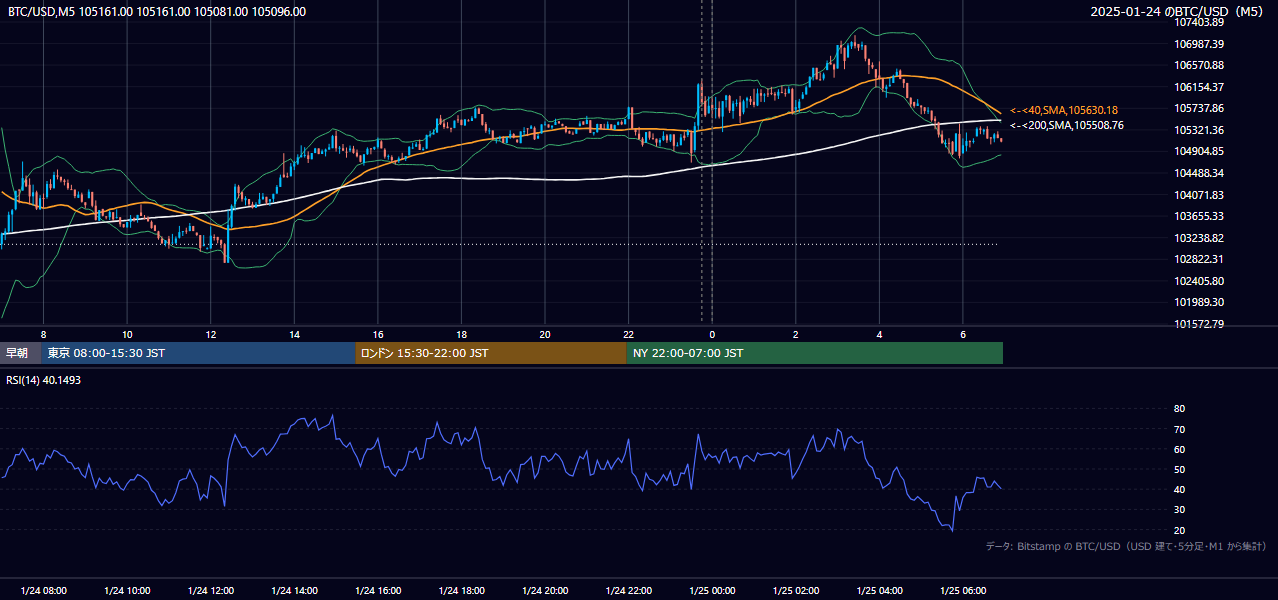Click the price axis value 101989.30

[x=1200, y=302]
